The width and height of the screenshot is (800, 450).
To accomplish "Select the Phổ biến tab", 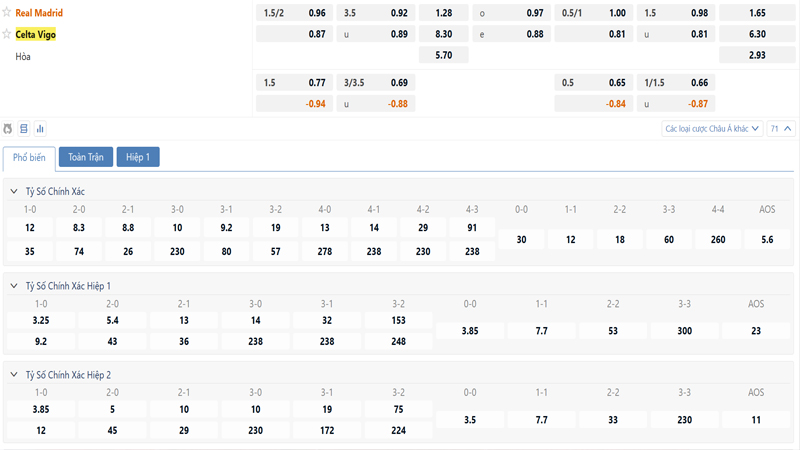I will 29,157.
